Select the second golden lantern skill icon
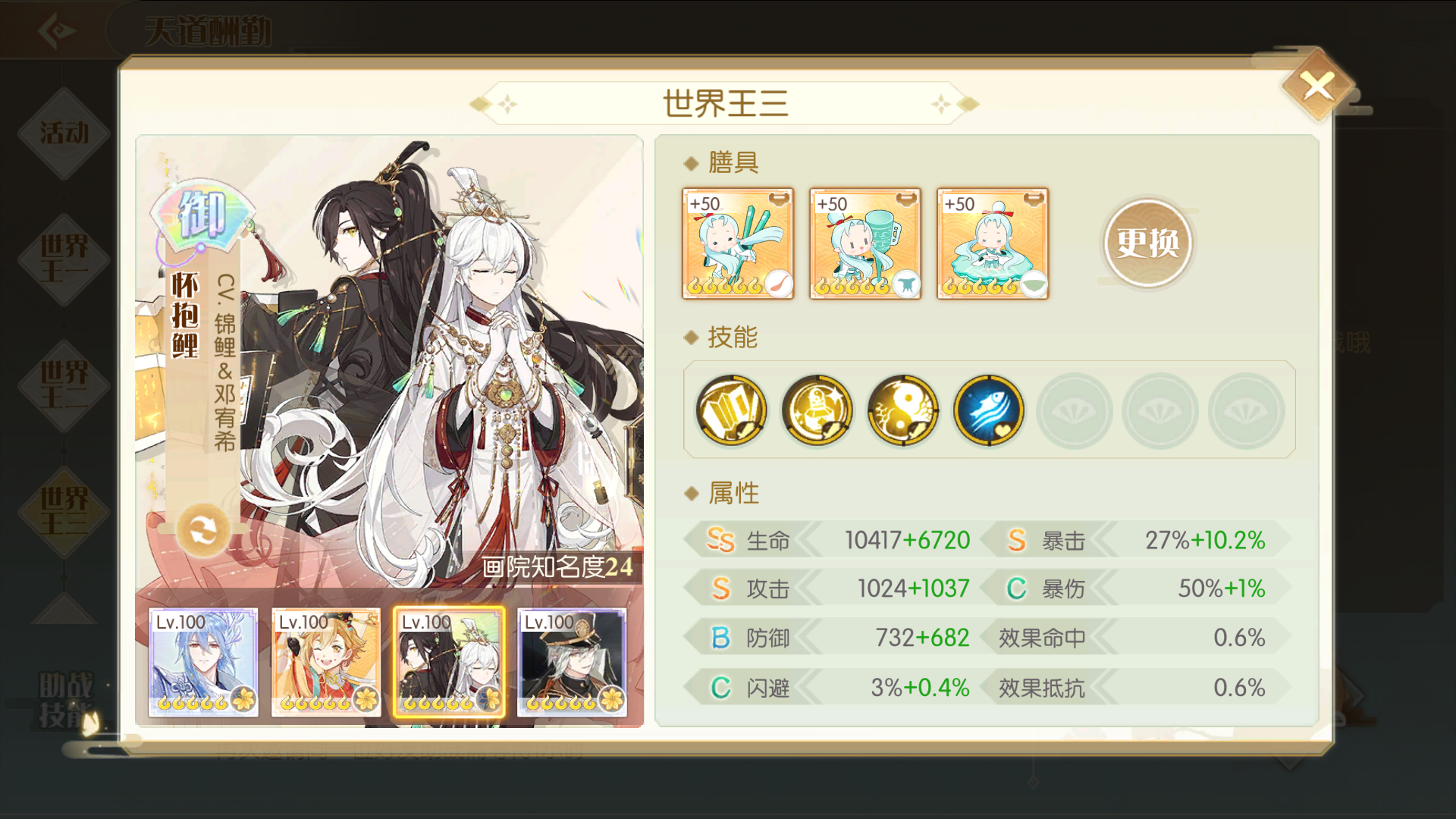1456x819 pixels. point(817,410)
